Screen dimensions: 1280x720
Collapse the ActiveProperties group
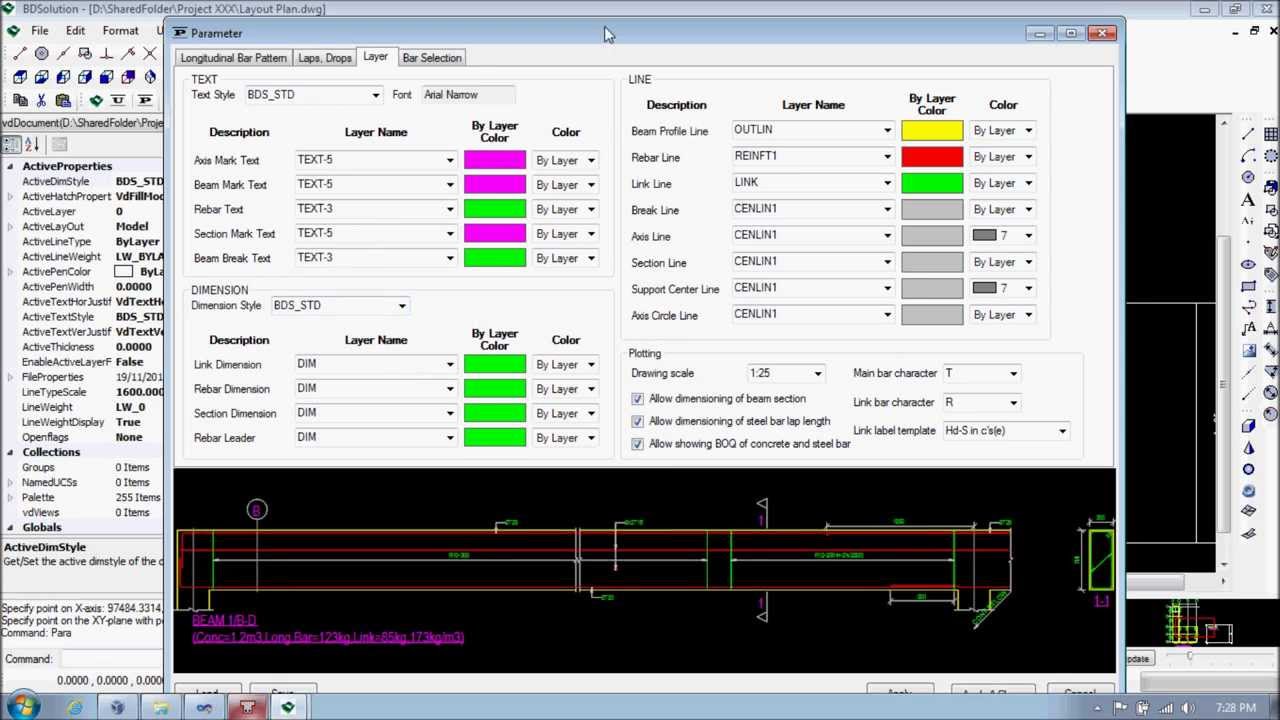10,166
